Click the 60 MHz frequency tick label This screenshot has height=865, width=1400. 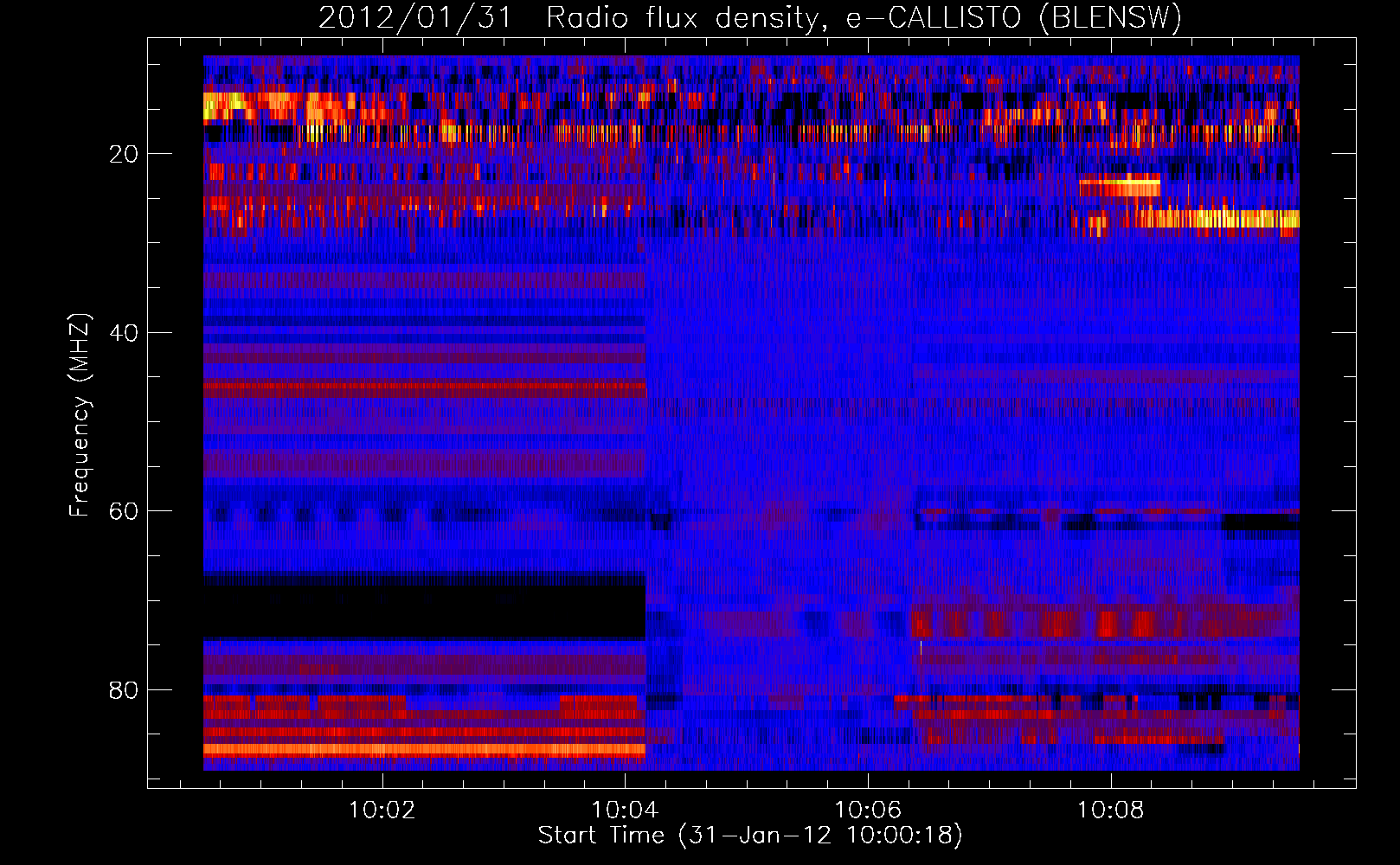(125, 511)
